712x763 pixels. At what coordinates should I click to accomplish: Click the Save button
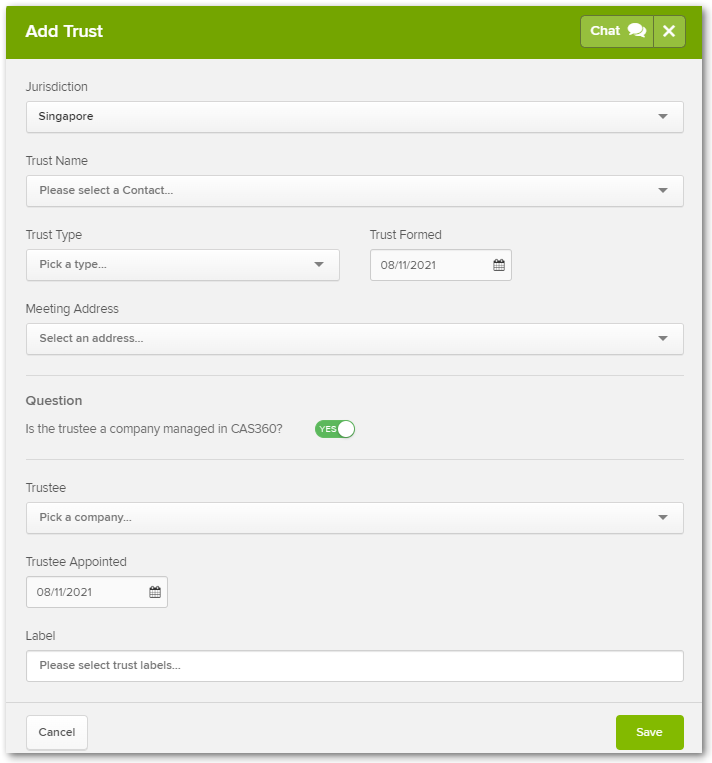tap(650, 732)
